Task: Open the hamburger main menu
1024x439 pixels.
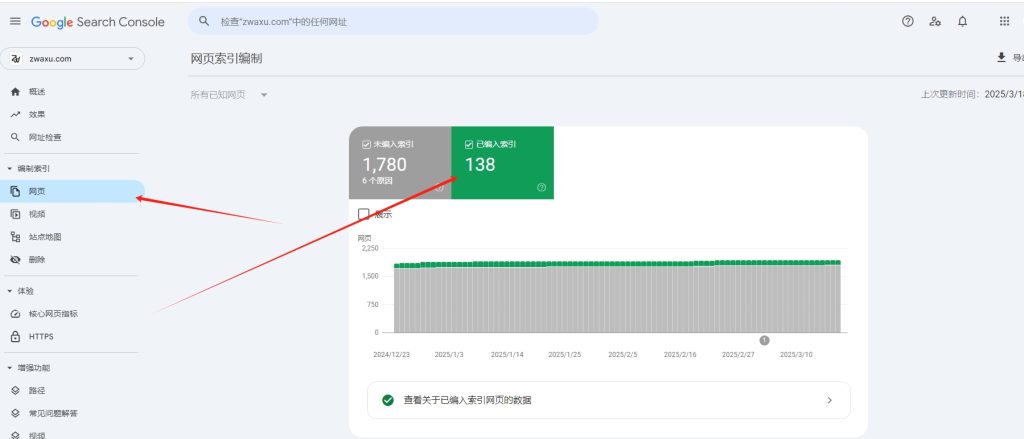Action: tap(15, 22)
